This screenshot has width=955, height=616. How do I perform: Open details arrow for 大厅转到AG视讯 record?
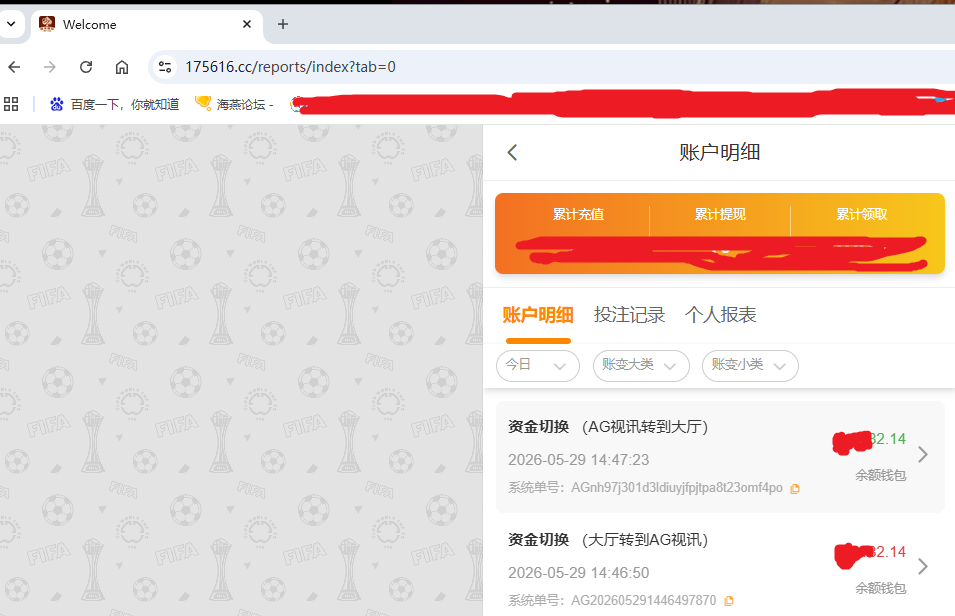coord(923,567)
